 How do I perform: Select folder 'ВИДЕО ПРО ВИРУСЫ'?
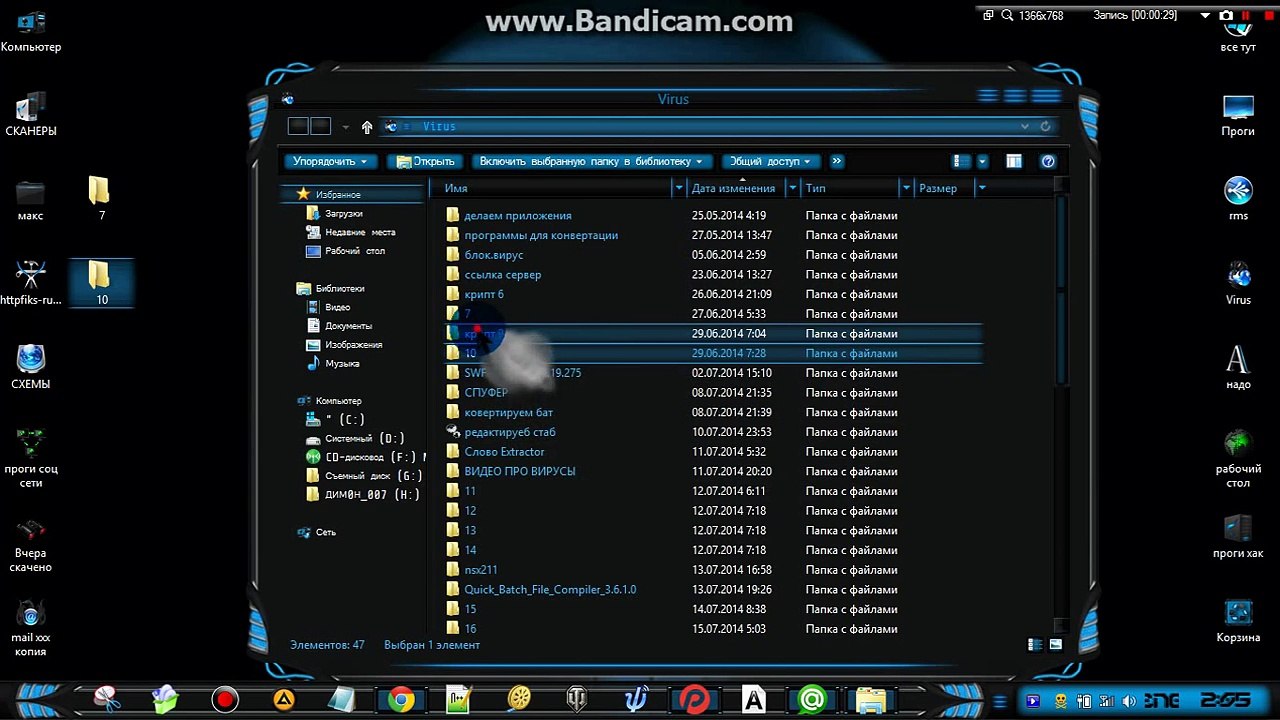tap(520, 471)
